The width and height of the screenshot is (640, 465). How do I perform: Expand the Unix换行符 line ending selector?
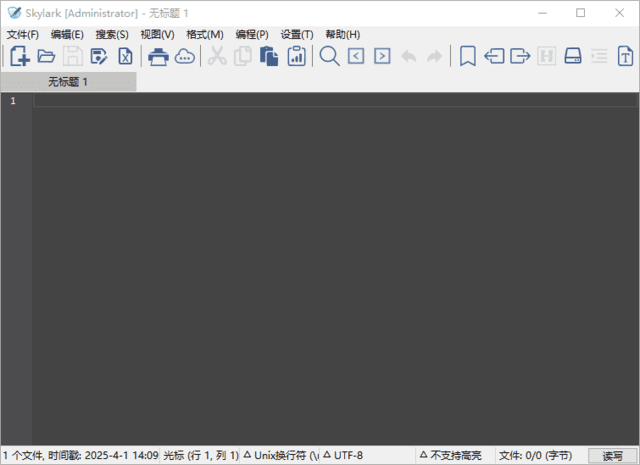[x=281, y=455]
